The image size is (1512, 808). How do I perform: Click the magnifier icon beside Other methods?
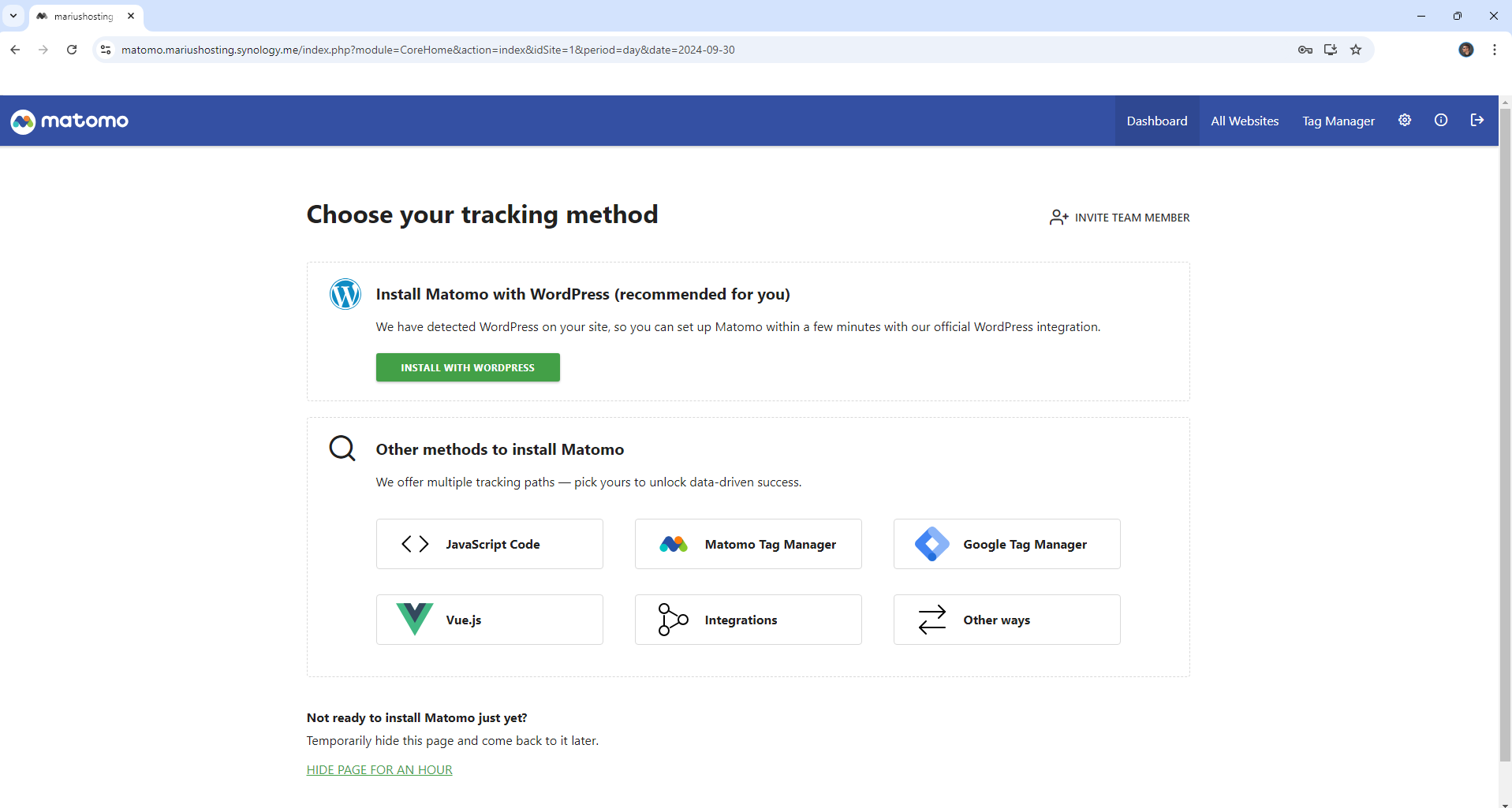pyautogui.click(x=342, y=449)
